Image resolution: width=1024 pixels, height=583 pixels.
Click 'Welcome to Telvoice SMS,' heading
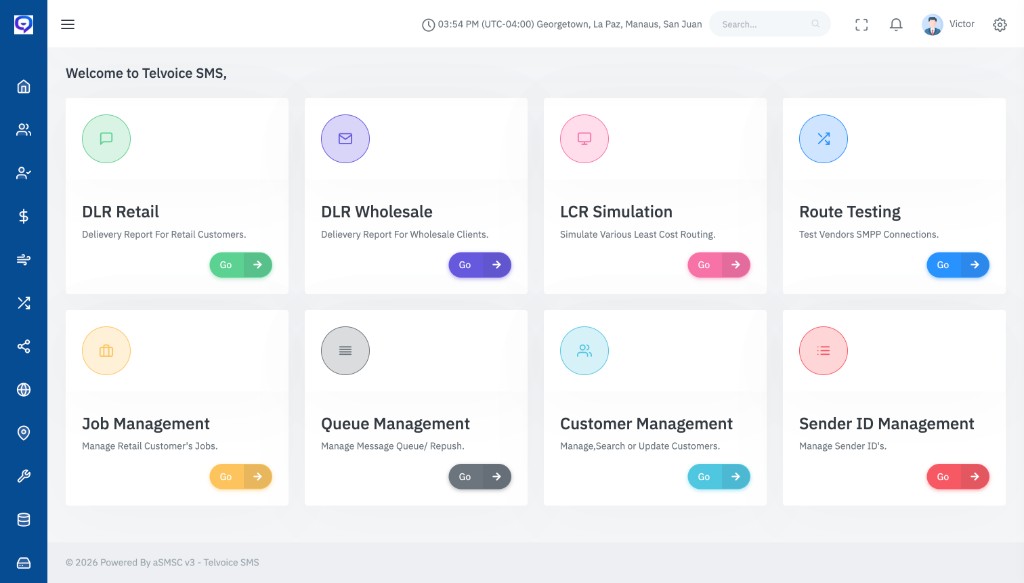tap(146, 73)
